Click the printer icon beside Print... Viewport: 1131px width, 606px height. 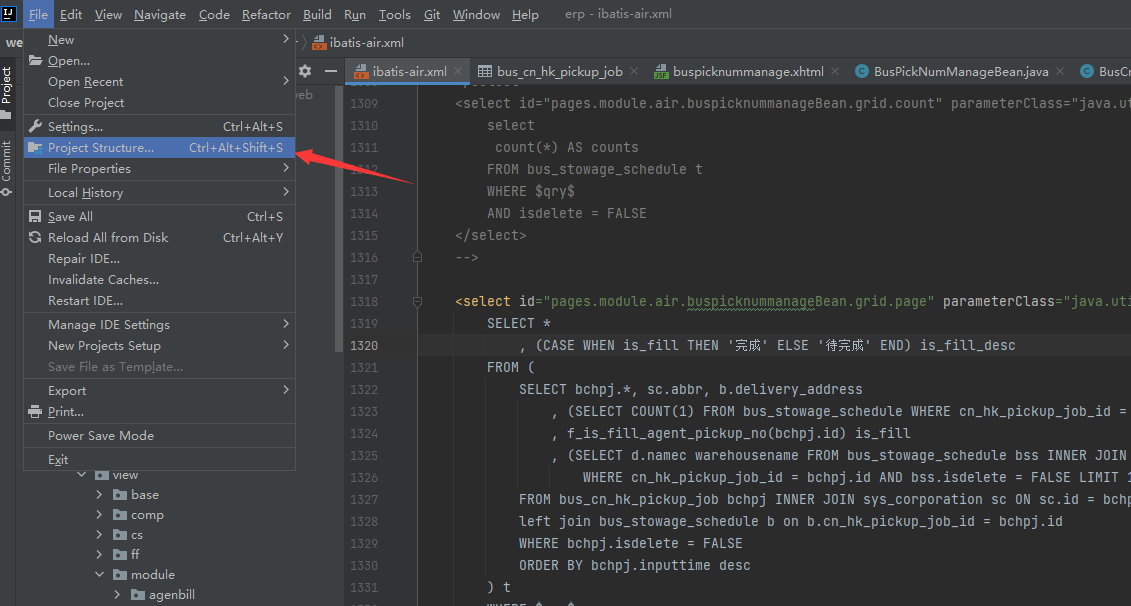(35, 412)
